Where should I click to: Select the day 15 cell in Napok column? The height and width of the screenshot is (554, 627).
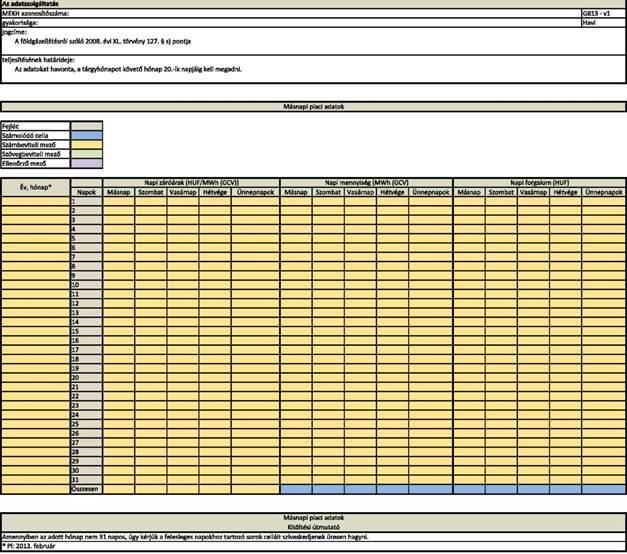[x=86, y=331]
